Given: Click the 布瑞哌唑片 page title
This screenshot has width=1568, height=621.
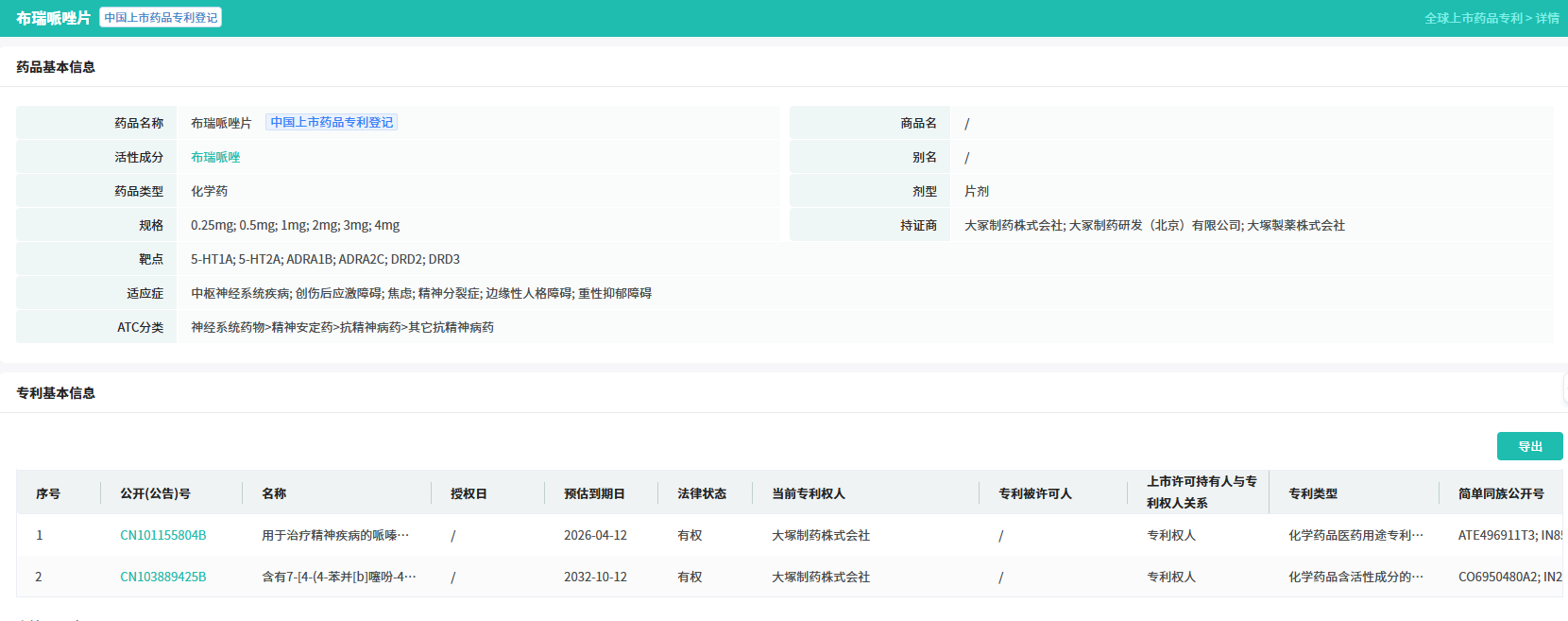Looking at the screenshot, I should pos(53,18).
